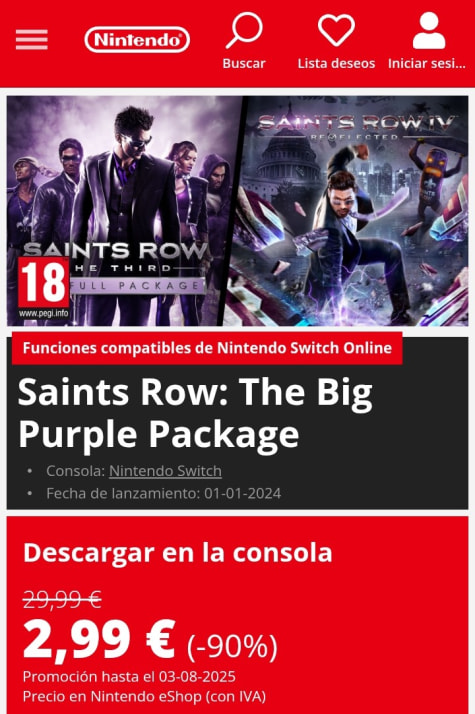Click the Descargar en la consola heading
The width and height of the screenshot is (475, 714).
178,552
